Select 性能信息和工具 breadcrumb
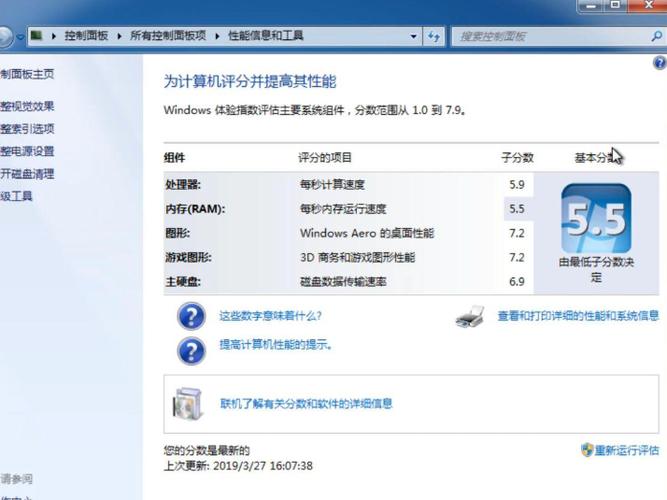 (265, 36)
